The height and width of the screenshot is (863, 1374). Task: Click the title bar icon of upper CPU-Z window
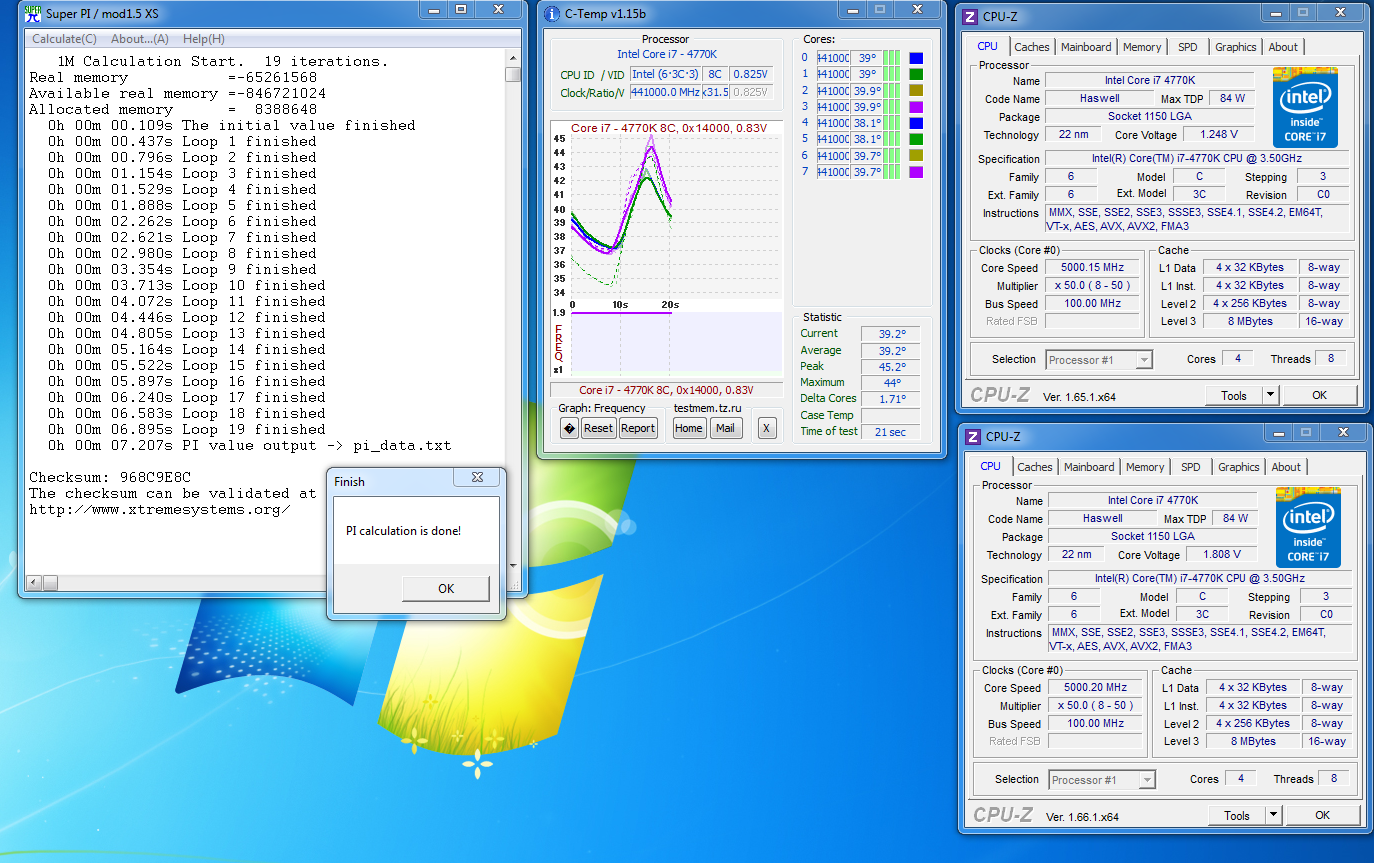pyautogui.click(x=969, y=17)
